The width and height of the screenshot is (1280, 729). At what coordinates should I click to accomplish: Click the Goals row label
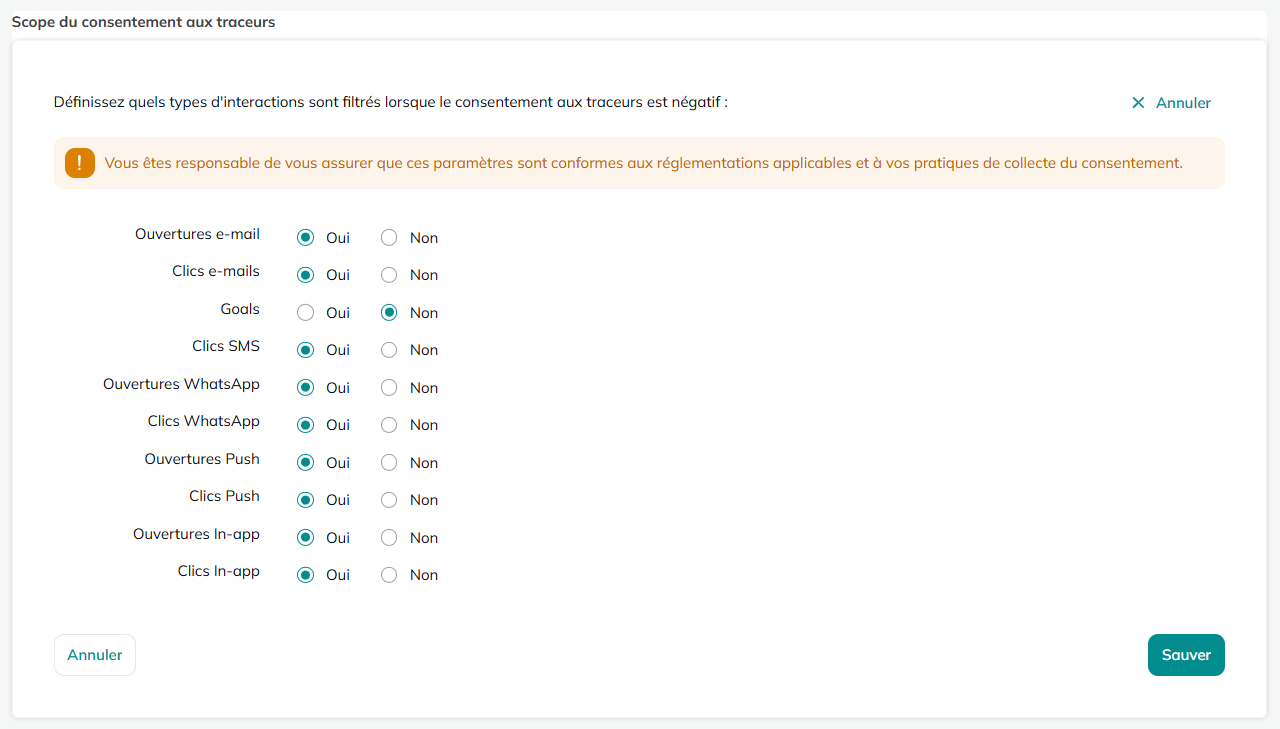click(x=240, y=309)
